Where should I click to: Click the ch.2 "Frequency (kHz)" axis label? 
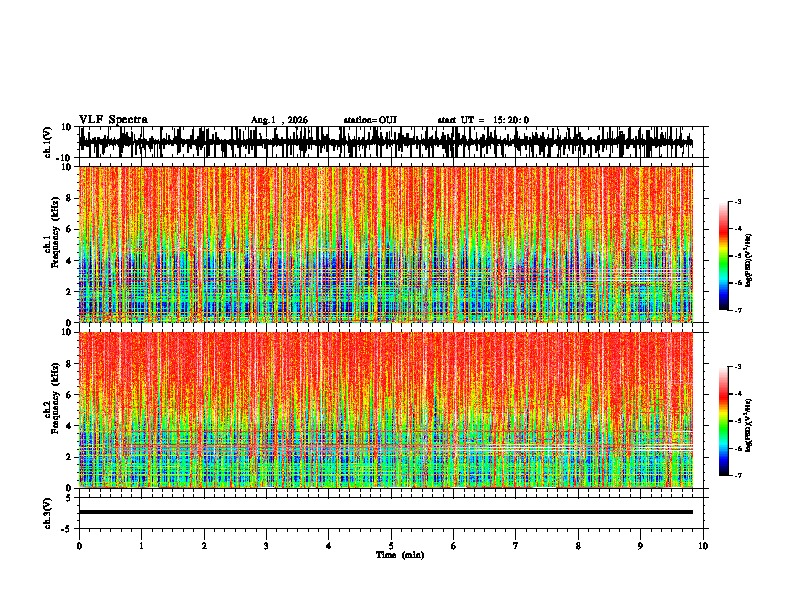tap(55, 398)
